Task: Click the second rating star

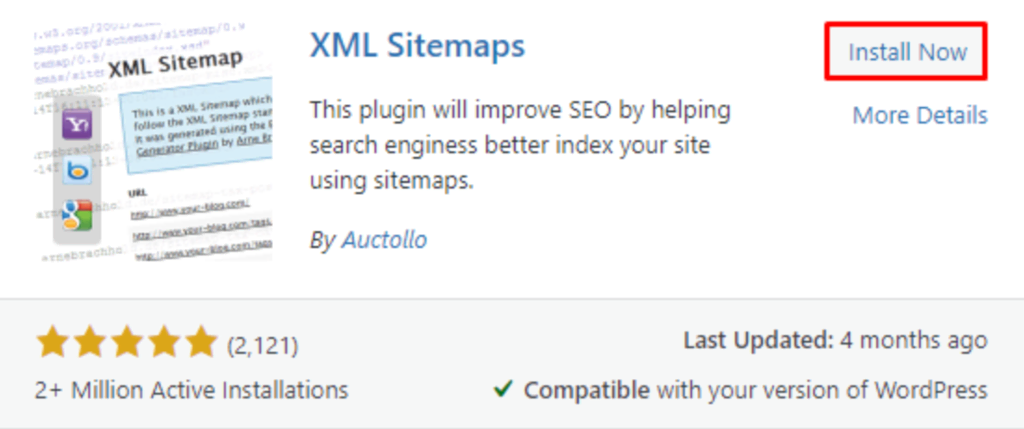Action: [89, 342]
